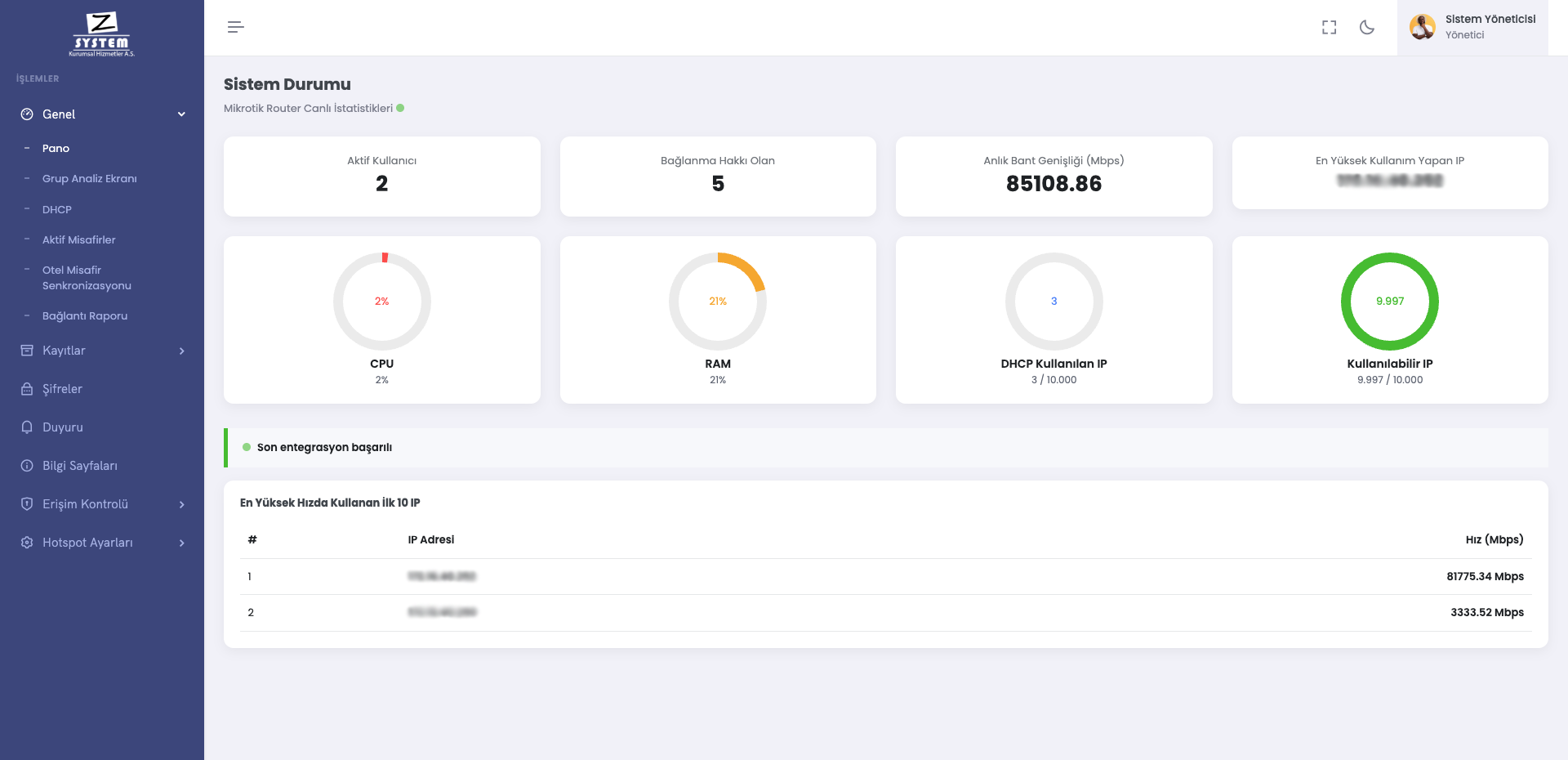1568x760 pixels.
Task: Click the RAM usage circular gauge
Action: 717,301
